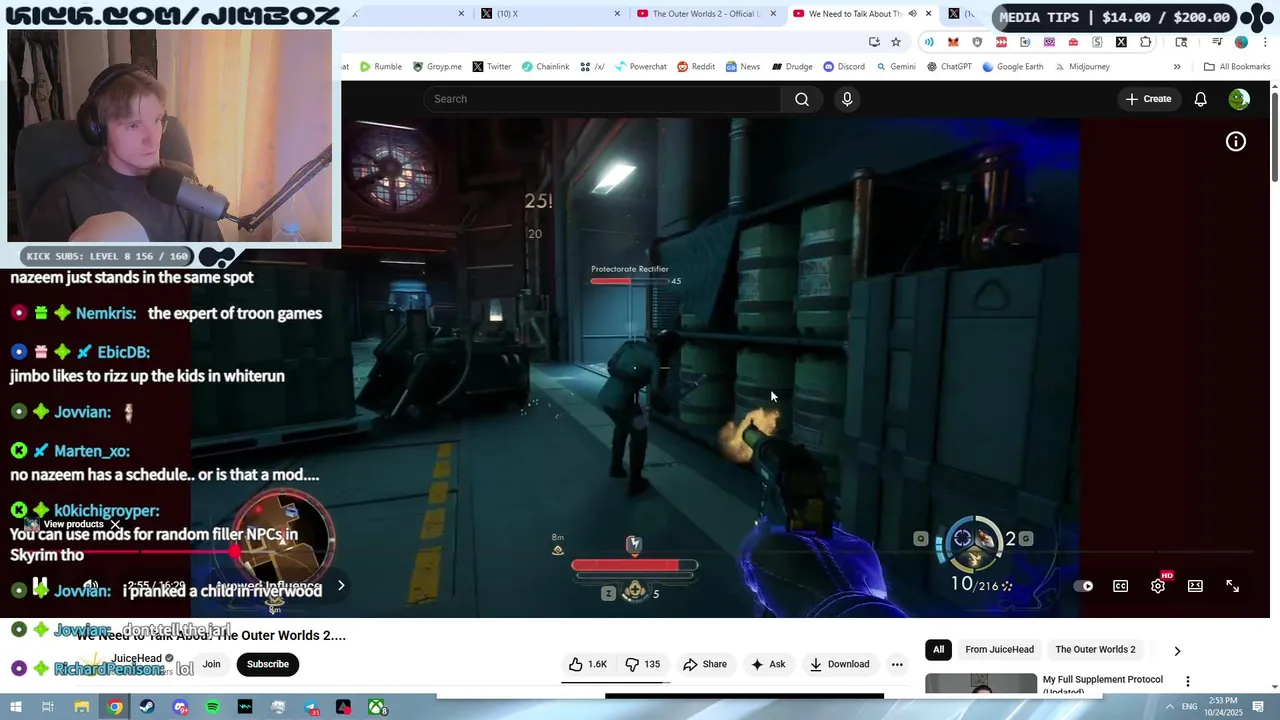Bookmark this page with the star icon

pos(896,42)
